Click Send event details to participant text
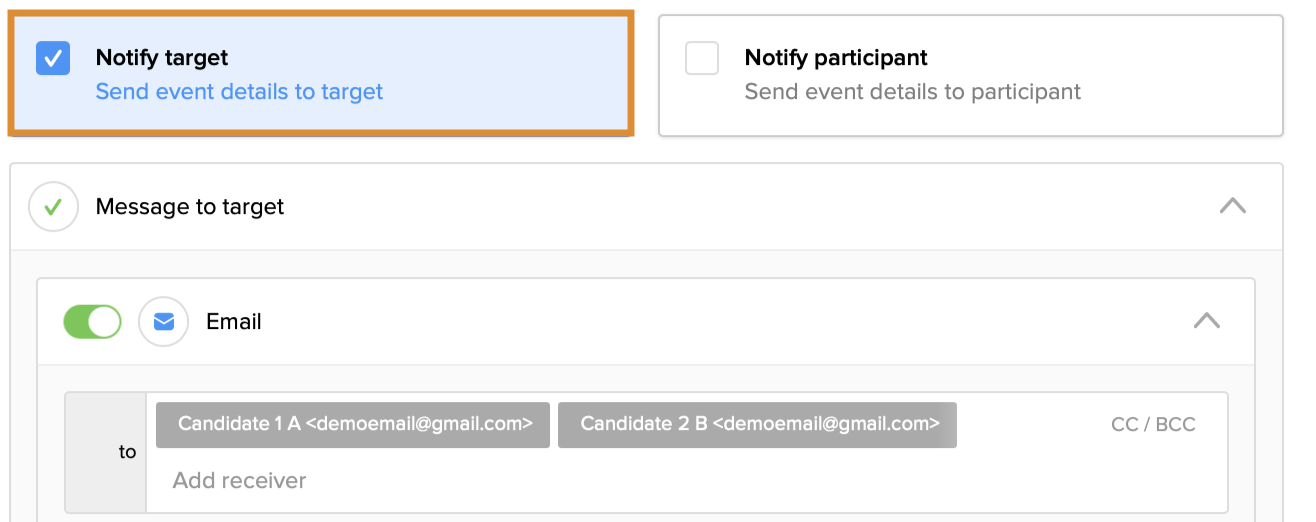Image resolution: width=1316 pixels, height=522 pixels. (x=912, y=92)
